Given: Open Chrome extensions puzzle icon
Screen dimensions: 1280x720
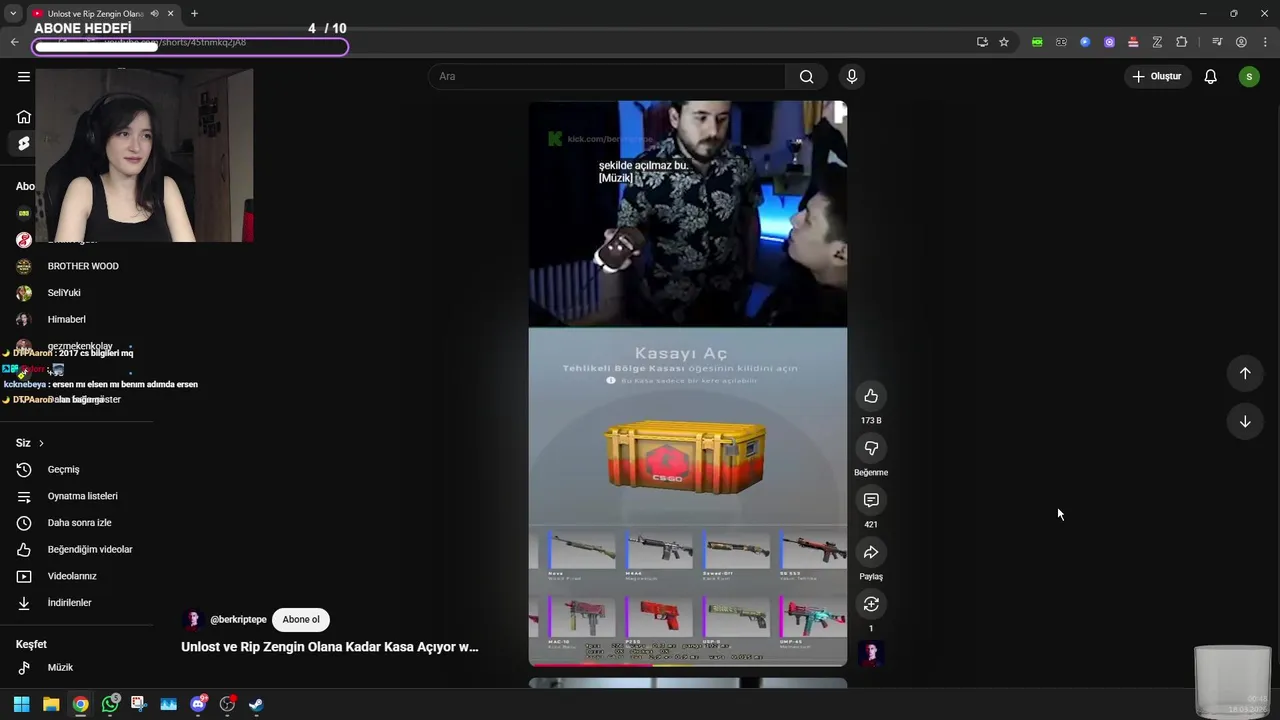Looking at the screenshot, I should click(1182, 42).
